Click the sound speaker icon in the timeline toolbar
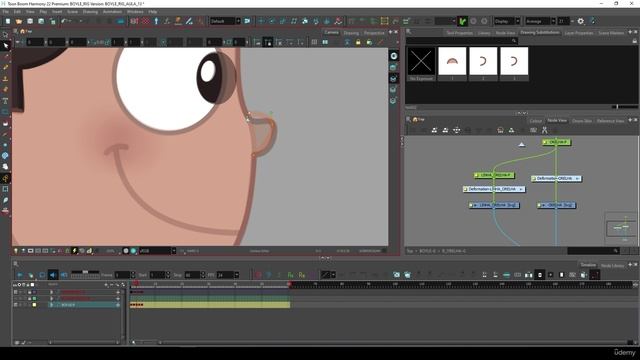The height and width of the screenshot is (360, 640). [53, 275]
